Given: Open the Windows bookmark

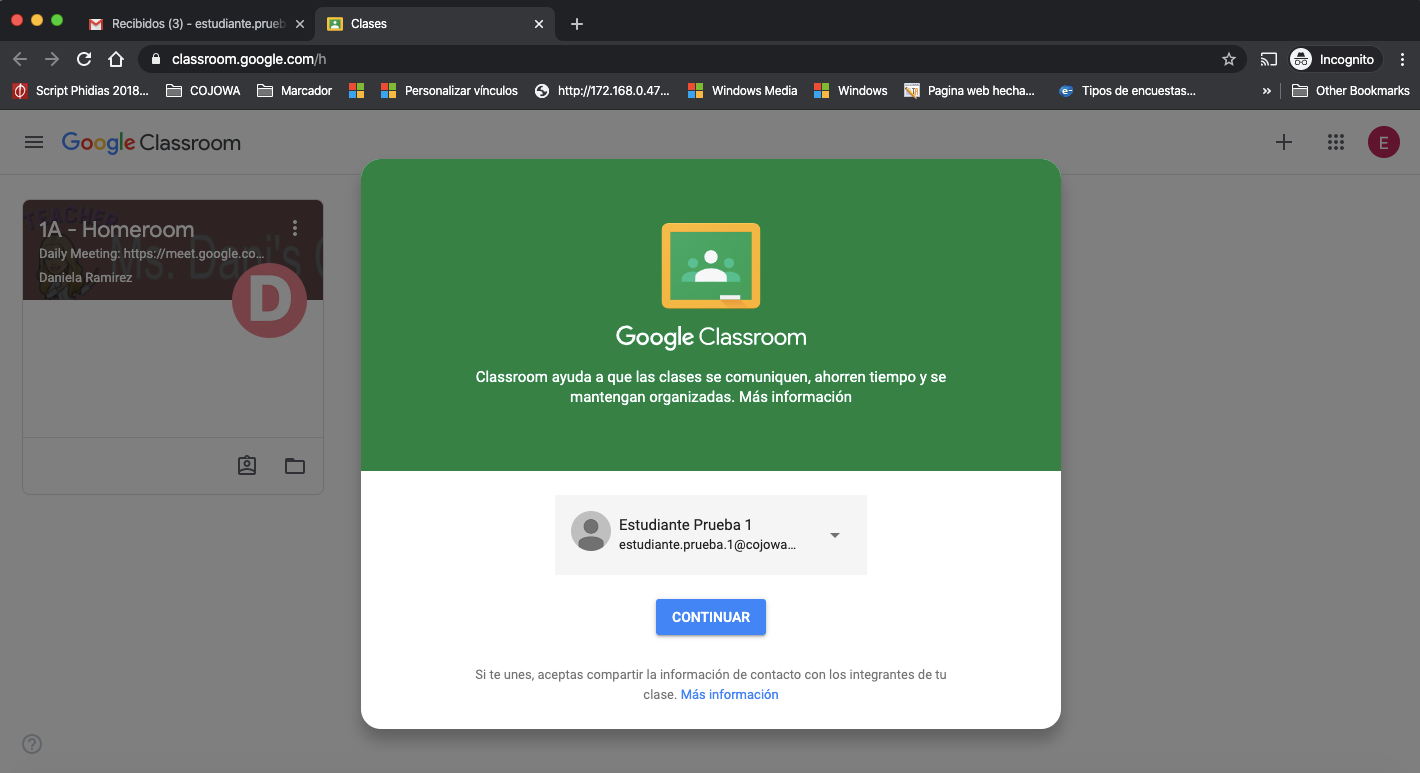Looking at the screenshot, I should coord(850,90).
